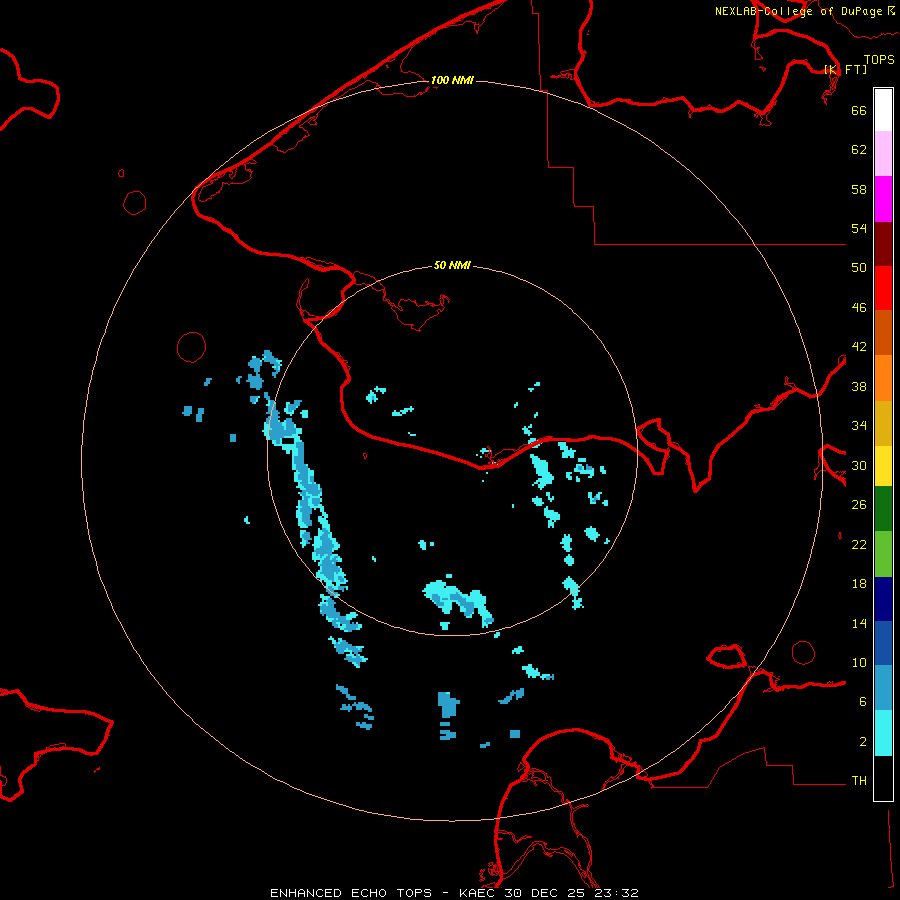Select the white swatch in the legend

(x=883, y=110)
